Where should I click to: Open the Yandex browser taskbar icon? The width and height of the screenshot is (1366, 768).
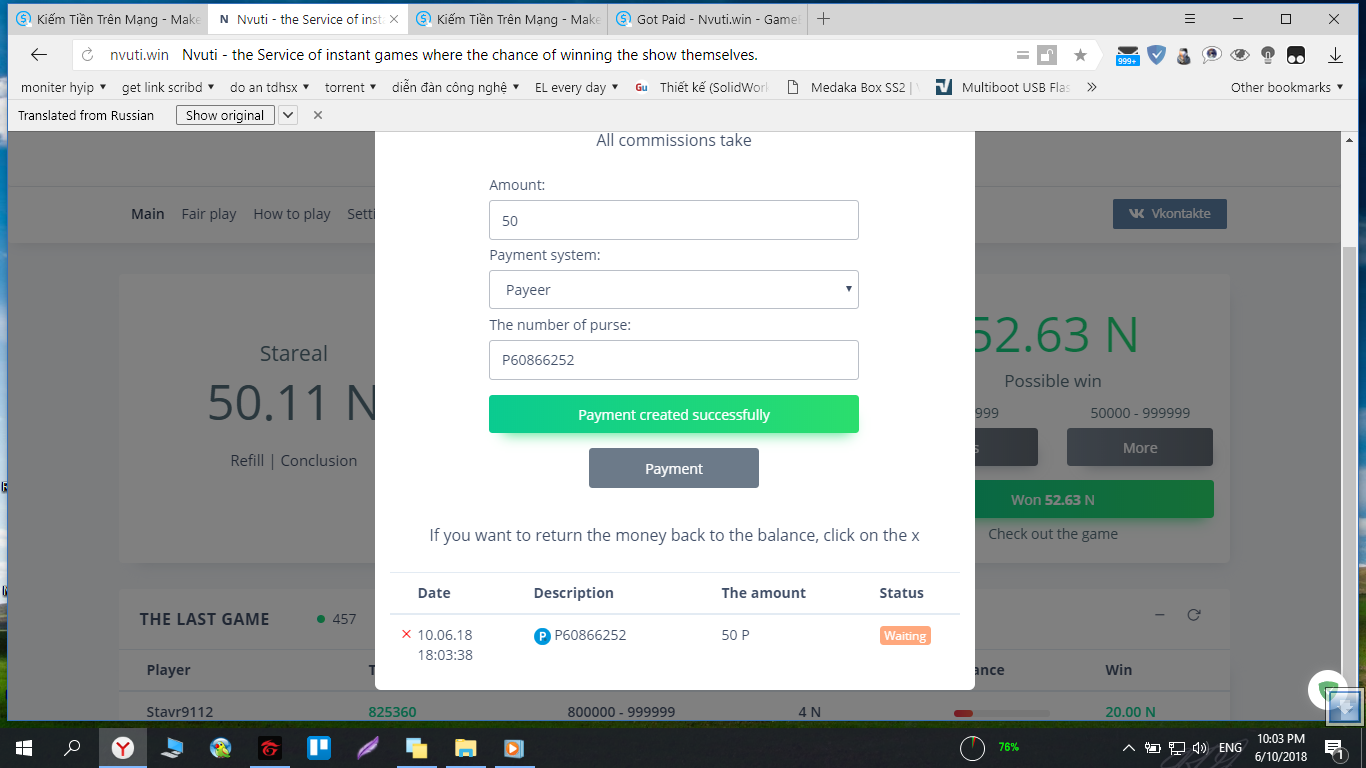123,747
